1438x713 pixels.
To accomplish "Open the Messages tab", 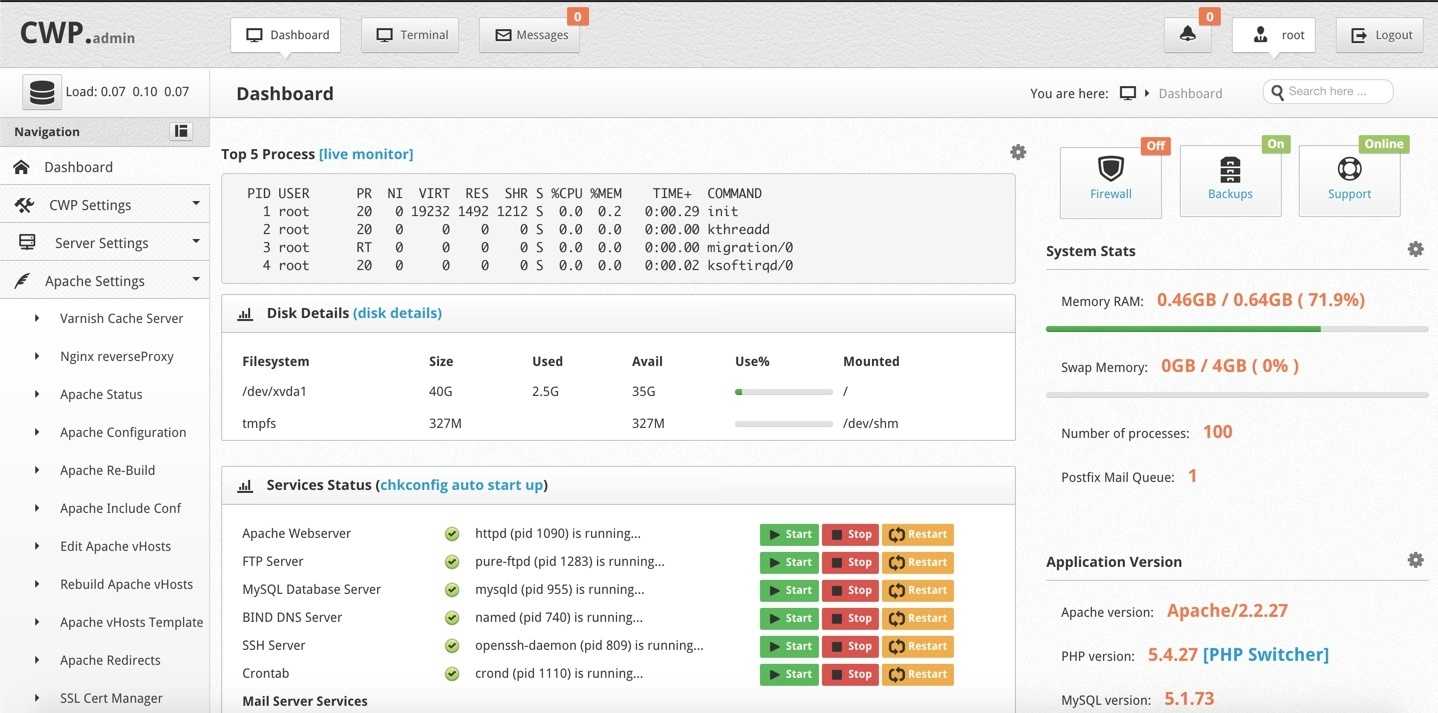I will 530,35.
